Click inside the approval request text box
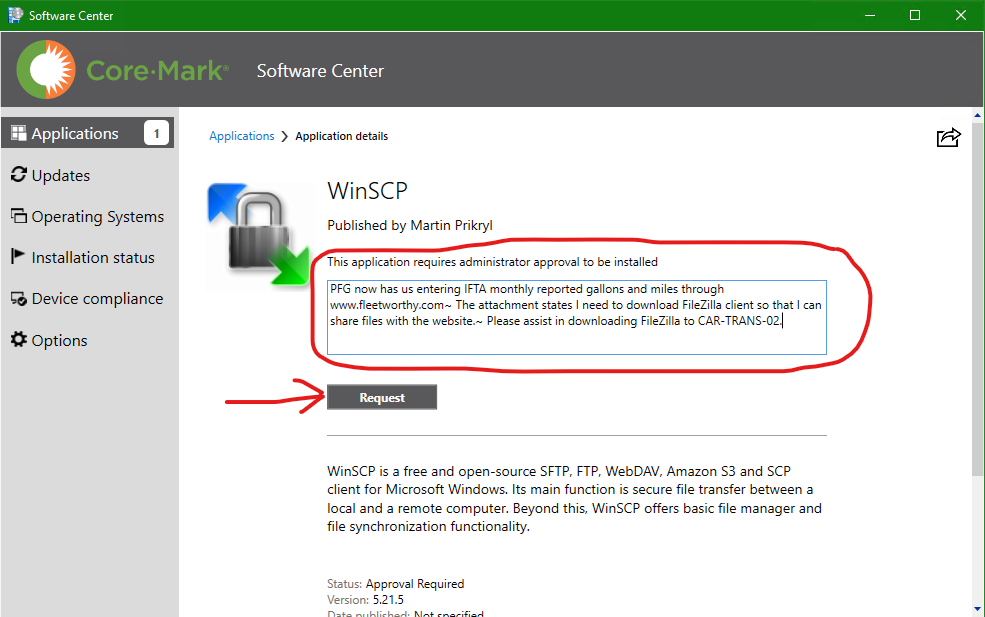Image resolution: width=985 pixels, height=617 pixels. 577,317
